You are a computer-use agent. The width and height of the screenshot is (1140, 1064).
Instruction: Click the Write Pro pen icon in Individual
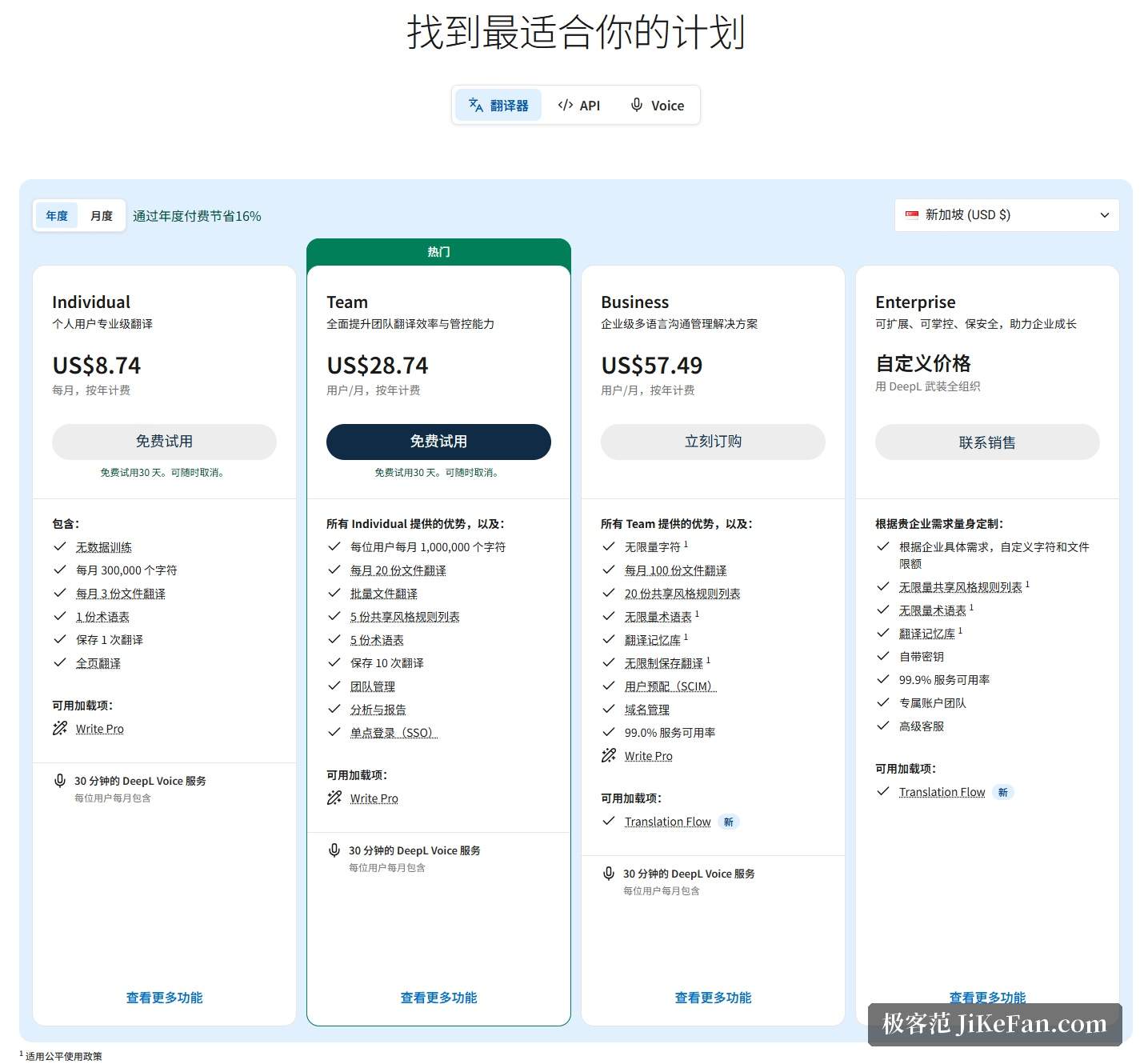tap(60, 728)
